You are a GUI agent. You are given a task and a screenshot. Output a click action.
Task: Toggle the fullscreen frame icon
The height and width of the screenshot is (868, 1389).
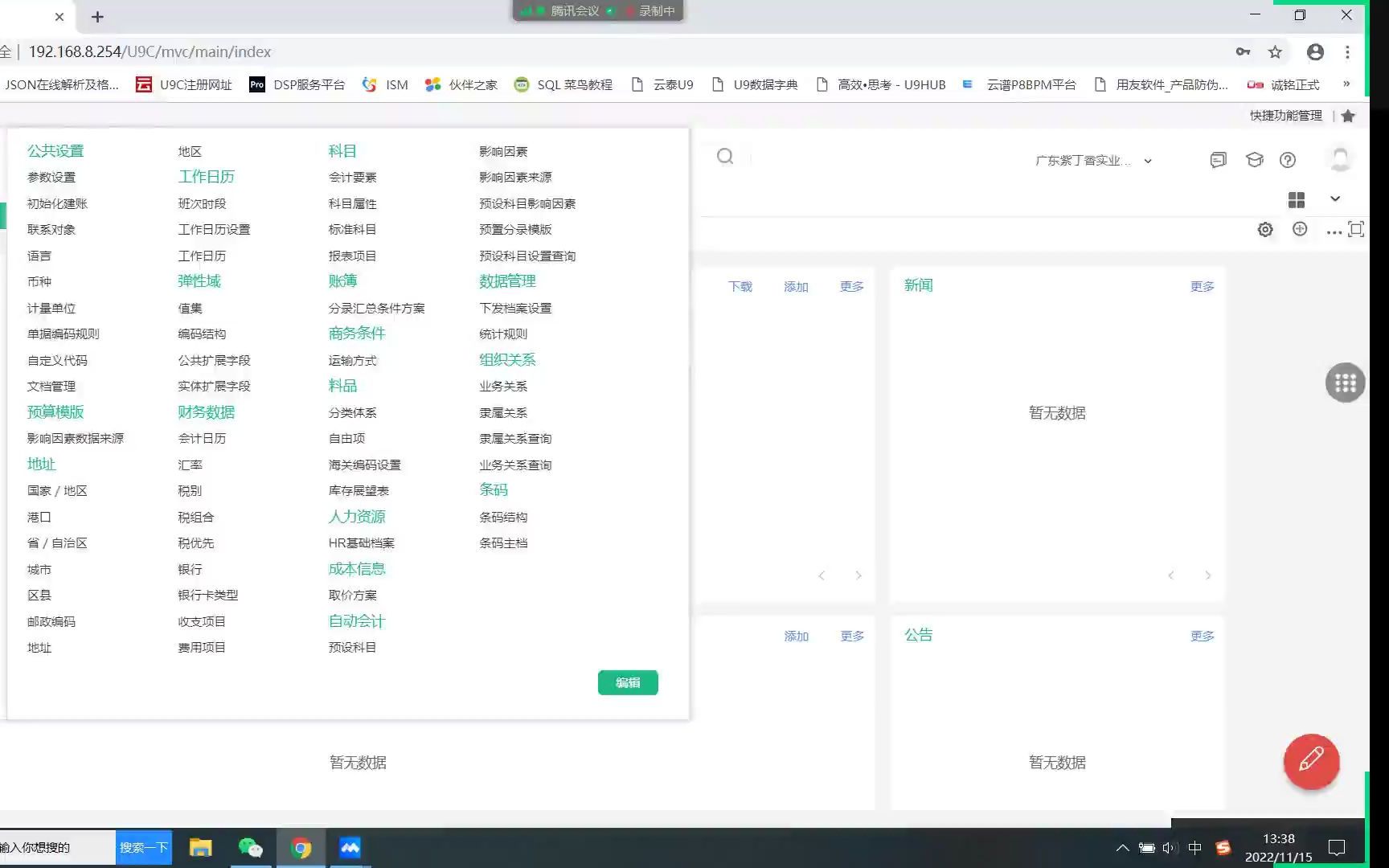(x=1356, y=230)
